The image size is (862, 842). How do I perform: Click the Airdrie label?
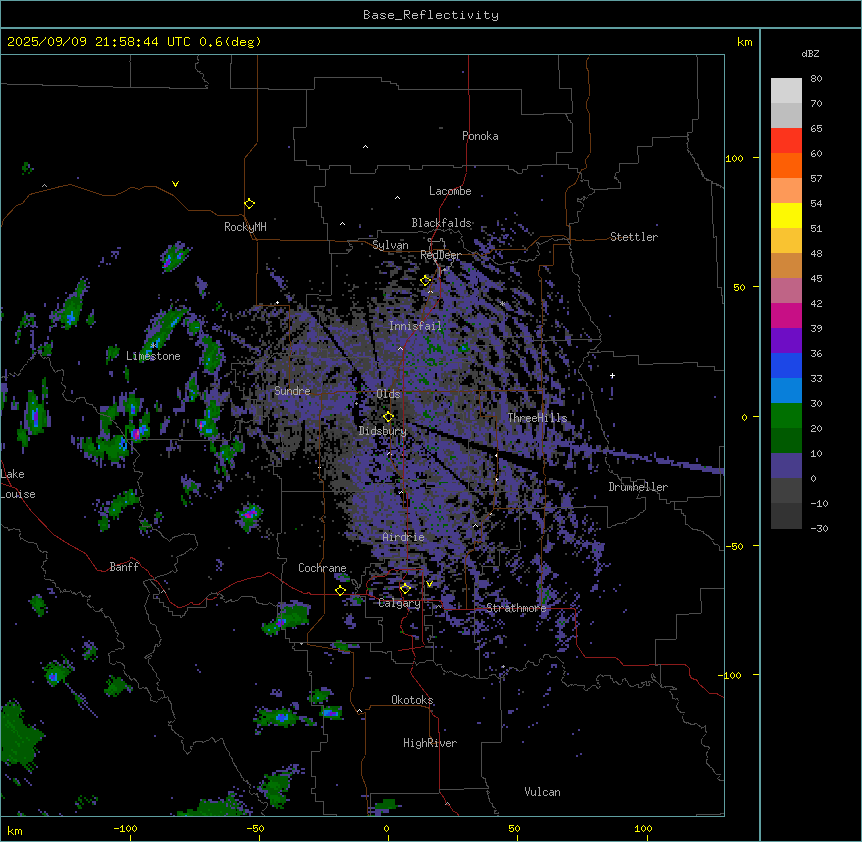pos(403,537)
